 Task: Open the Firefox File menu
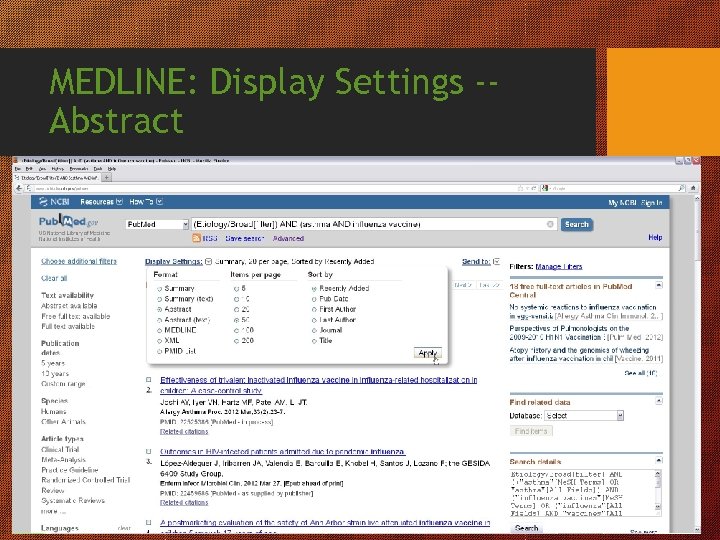(18, 169)
